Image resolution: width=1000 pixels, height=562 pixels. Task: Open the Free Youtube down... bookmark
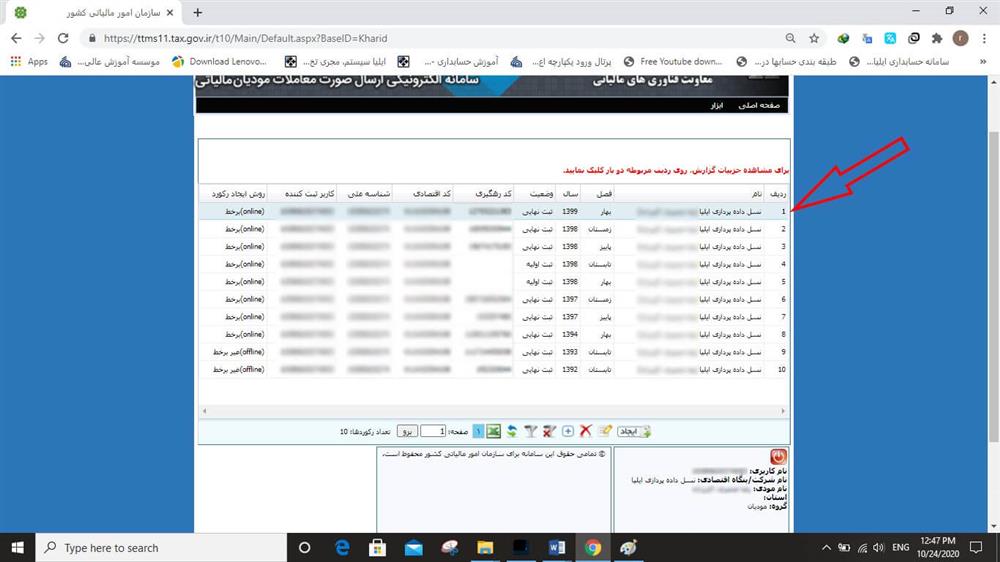[x=673, y=61]
